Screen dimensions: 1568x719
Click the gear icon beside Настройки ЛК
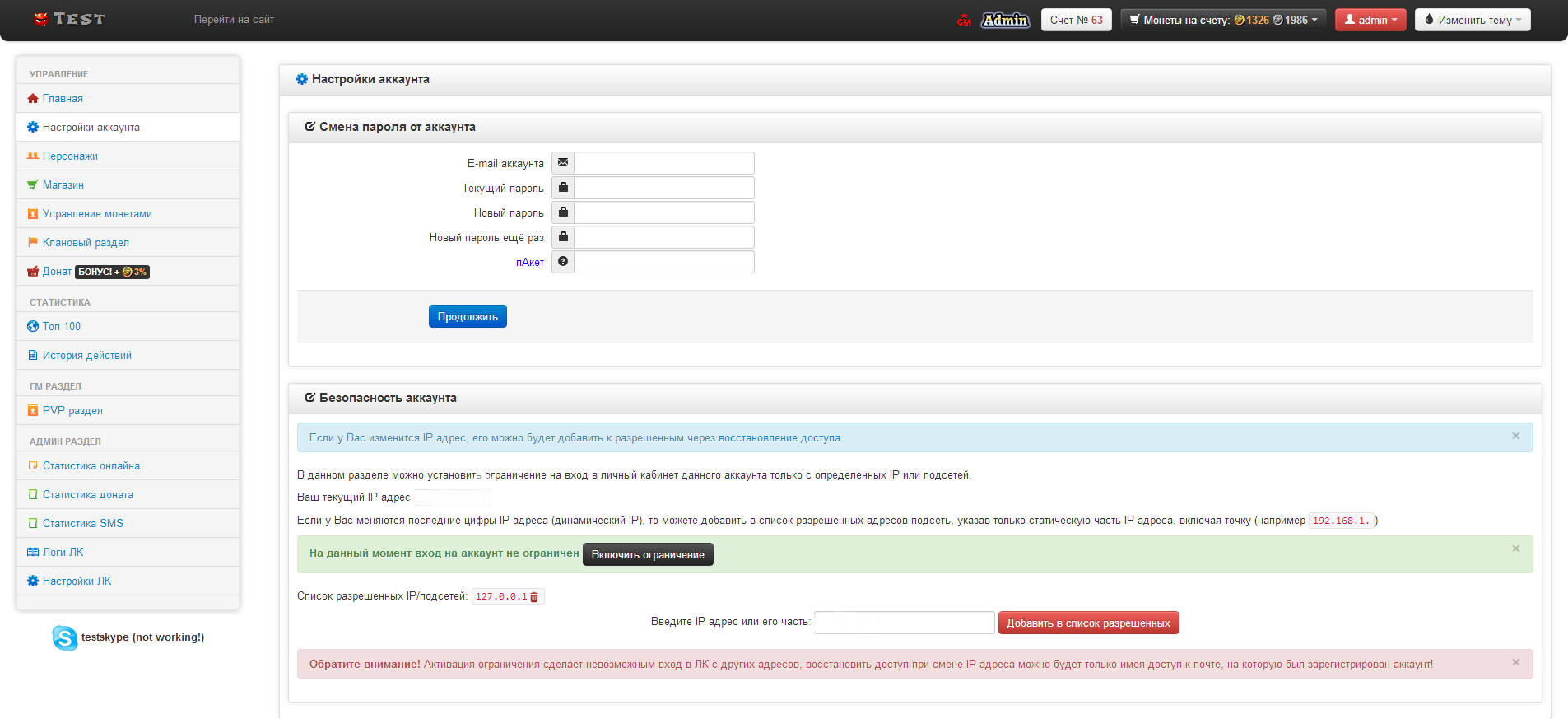(x=33, y=581)
